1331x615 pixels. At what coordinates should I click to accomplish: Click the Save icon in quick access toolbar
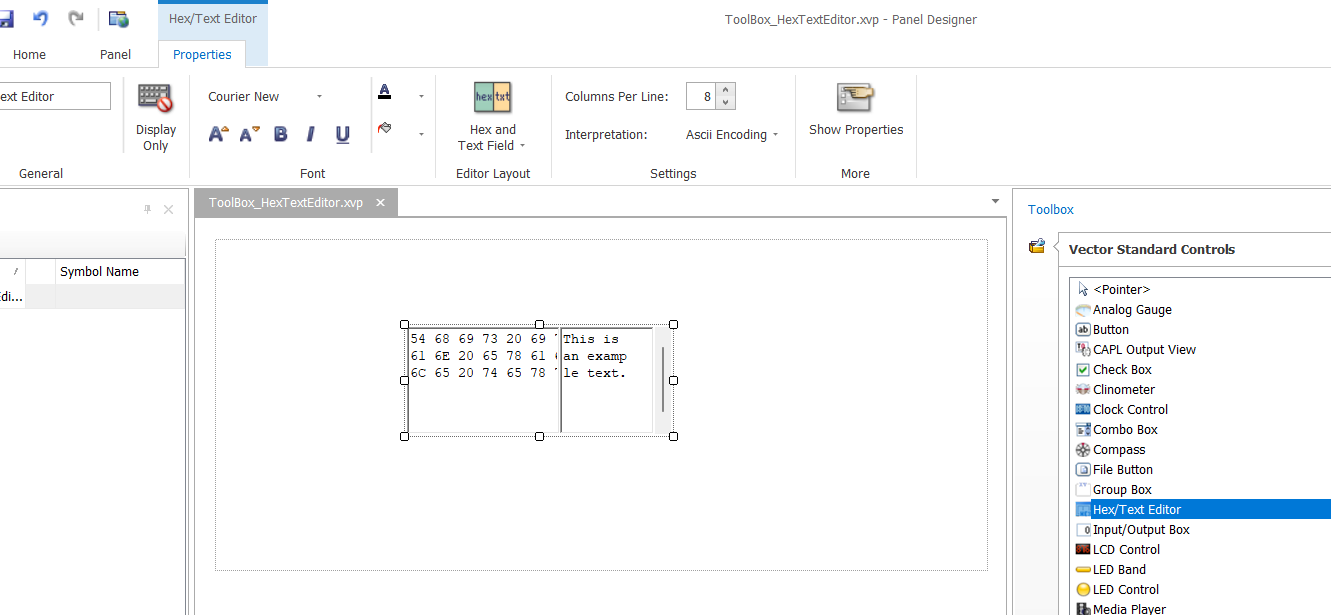[5, 19]
